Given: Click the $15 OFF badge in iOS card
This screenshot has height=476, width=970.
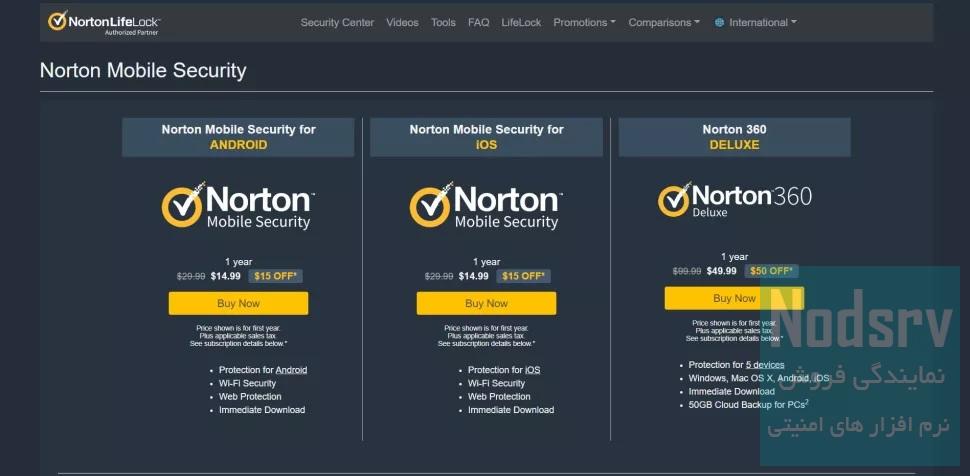Looking at the screenshot, I should pos(523,276).
